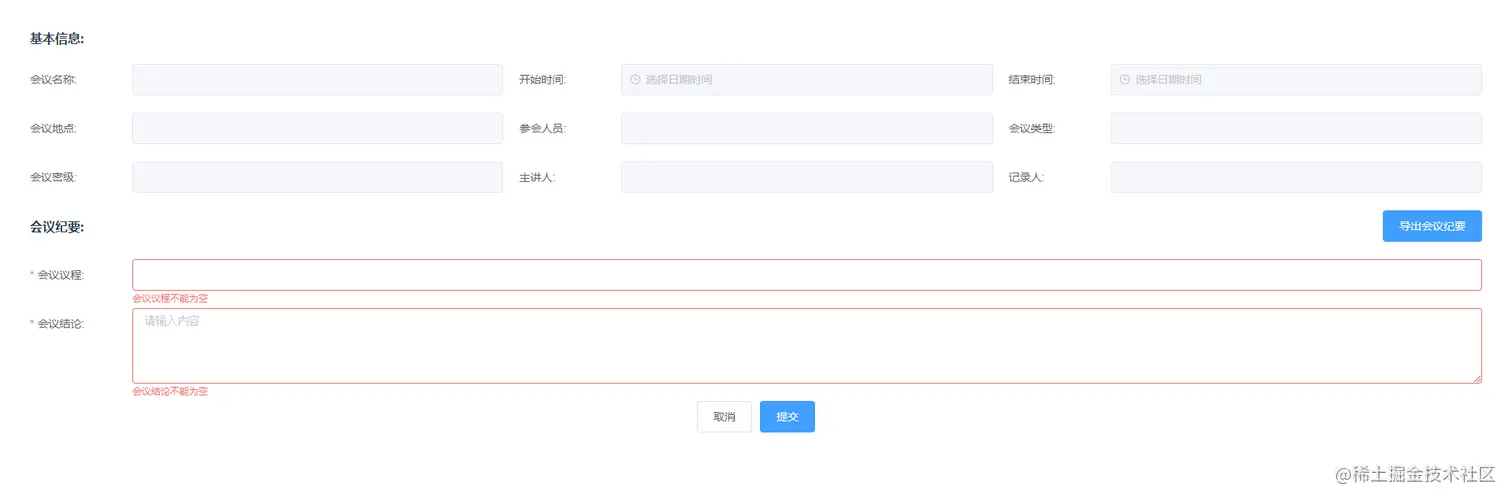Click the 记录人 input field

(x=1295, y=177)
